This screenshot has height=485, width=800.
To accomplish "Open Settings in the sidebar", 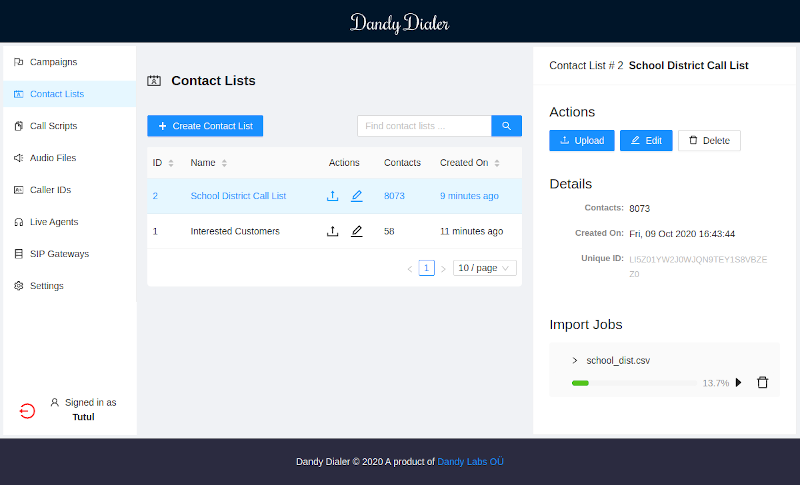I will click(69, 286).
